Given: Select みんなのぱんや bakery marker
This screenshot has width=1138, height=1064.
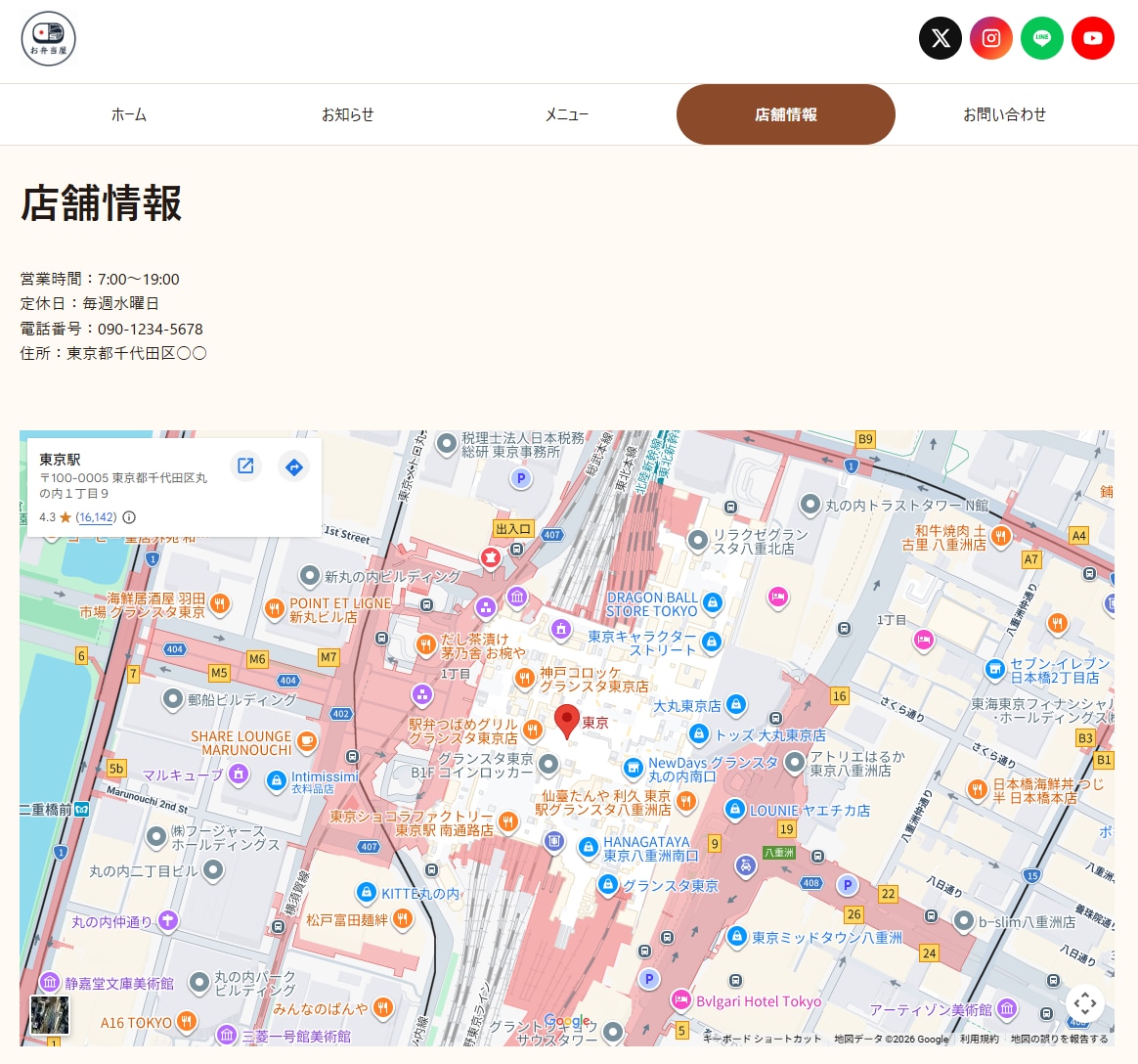Looking at the screenshot, I should tap(383, 1007).
